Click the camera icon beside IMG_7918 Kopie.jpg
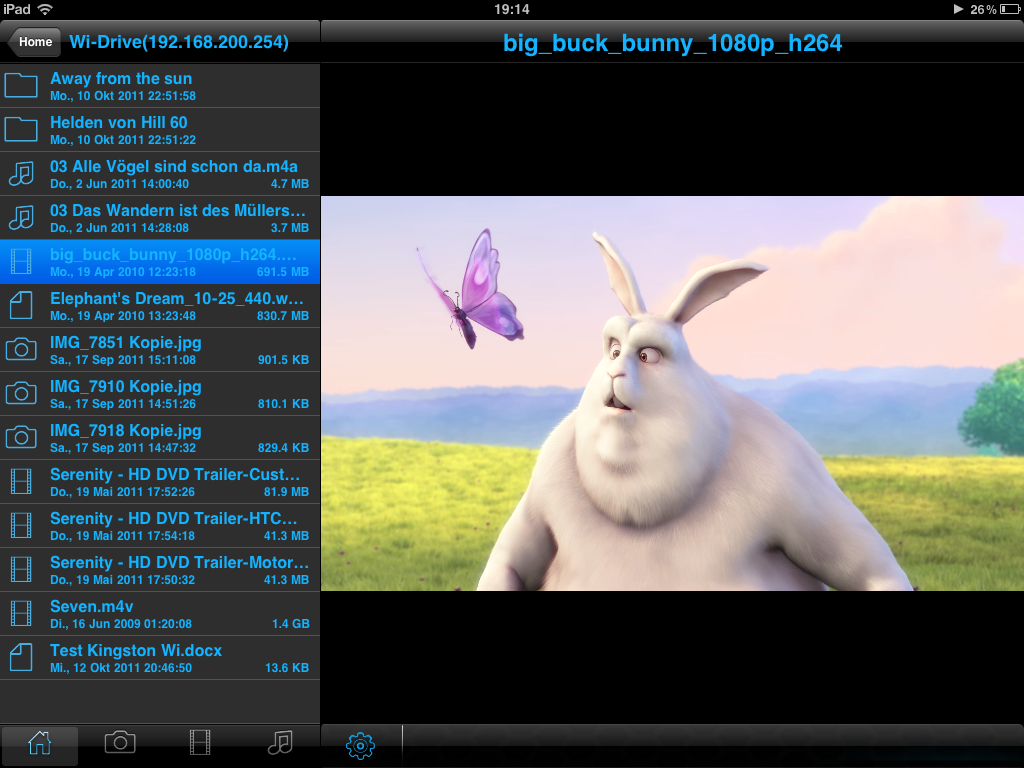Screen dimensions: 1024x768 [x=21, y=438]
